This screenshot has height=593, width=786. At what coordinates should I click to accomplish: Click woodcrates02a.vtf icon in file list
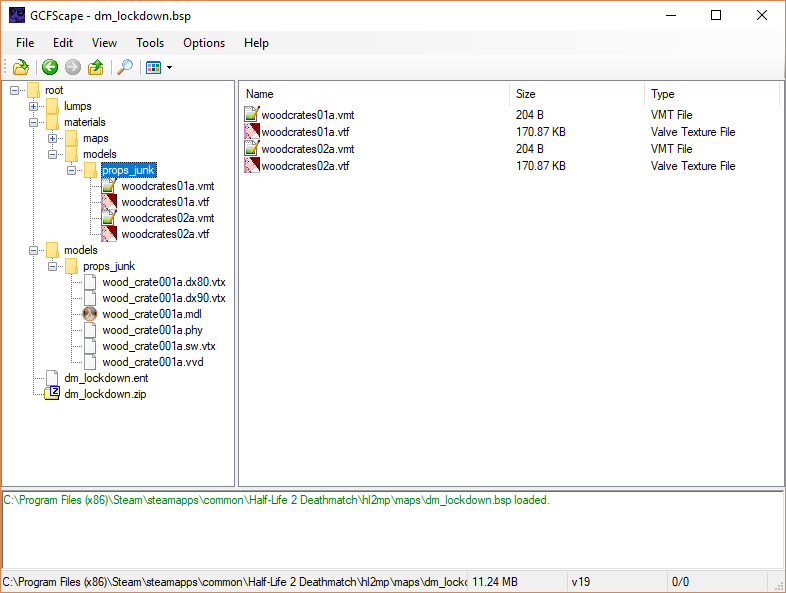pyautogui.click(x=252, y=166)
